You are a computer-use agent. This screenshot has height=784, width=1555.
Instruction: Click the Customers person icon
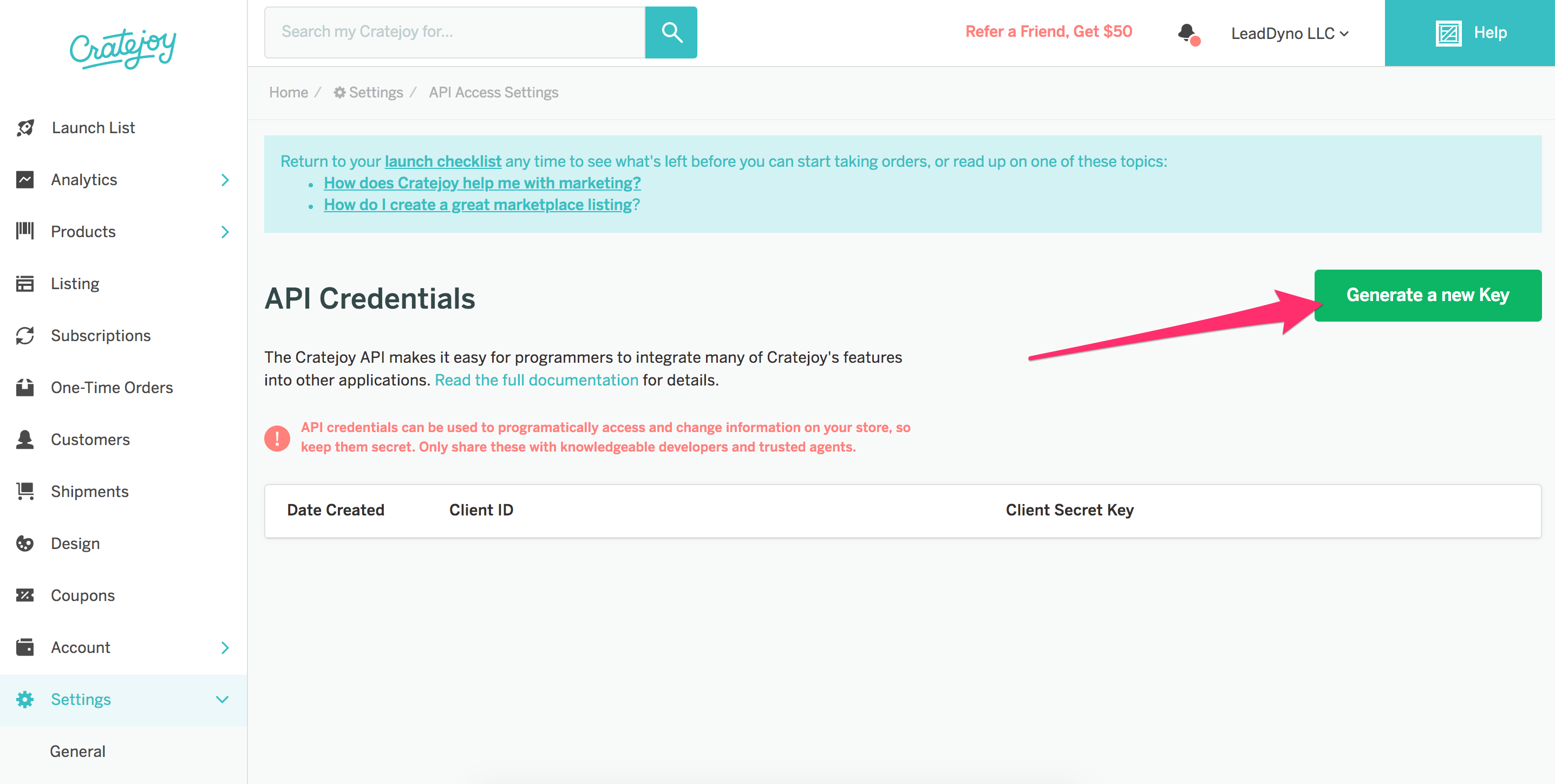[x=25, y=440]
